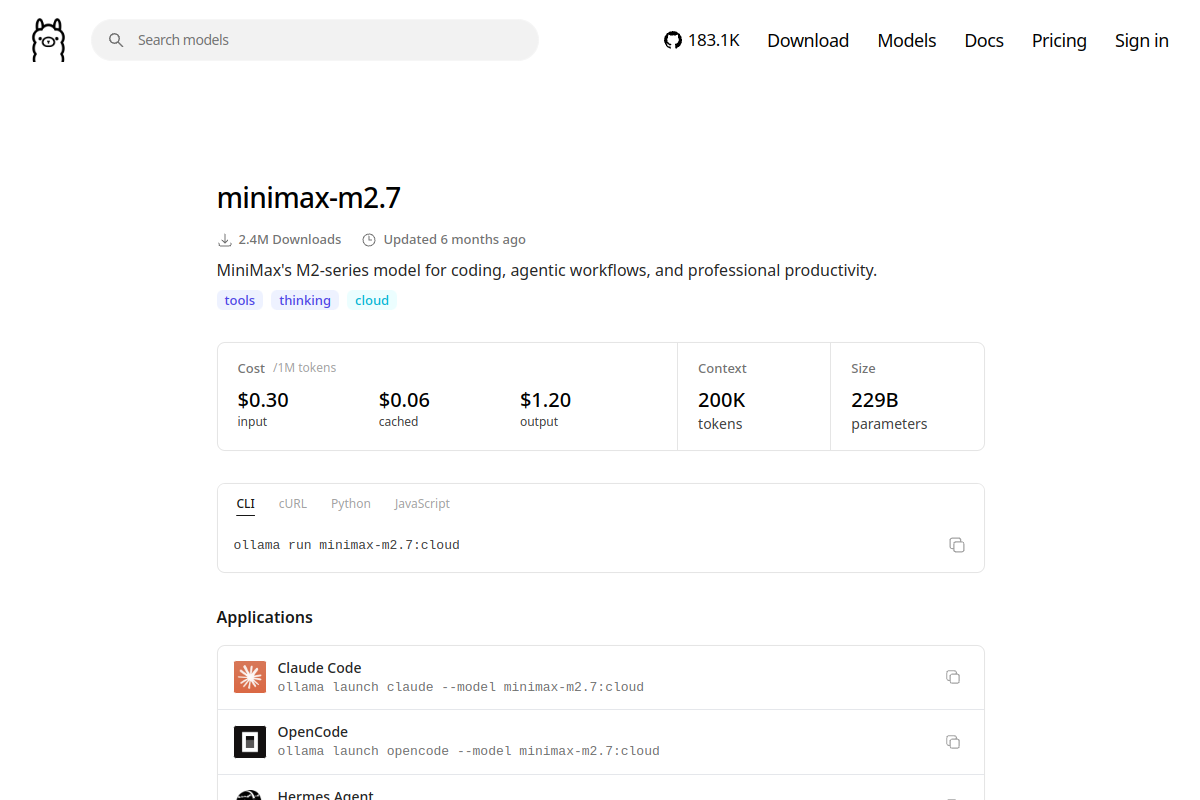Viewport: 1200px width, 800px height.
Task: Select the cloud tag
Action: click(372, 300)
